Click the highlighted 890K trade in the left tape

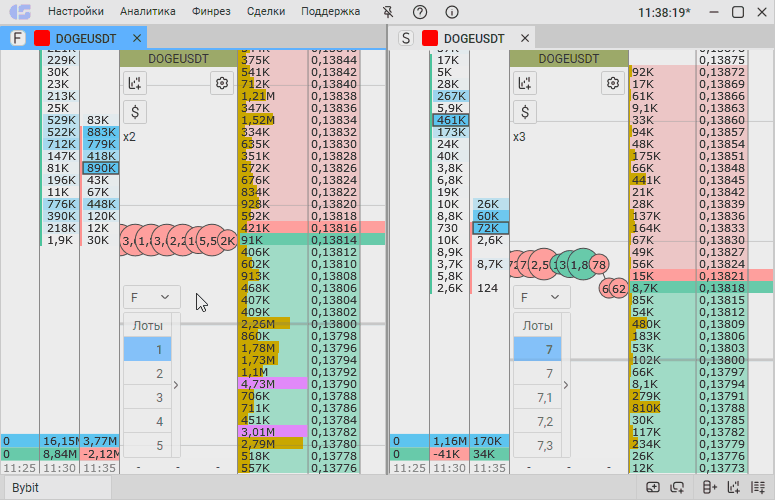(101, 168)
